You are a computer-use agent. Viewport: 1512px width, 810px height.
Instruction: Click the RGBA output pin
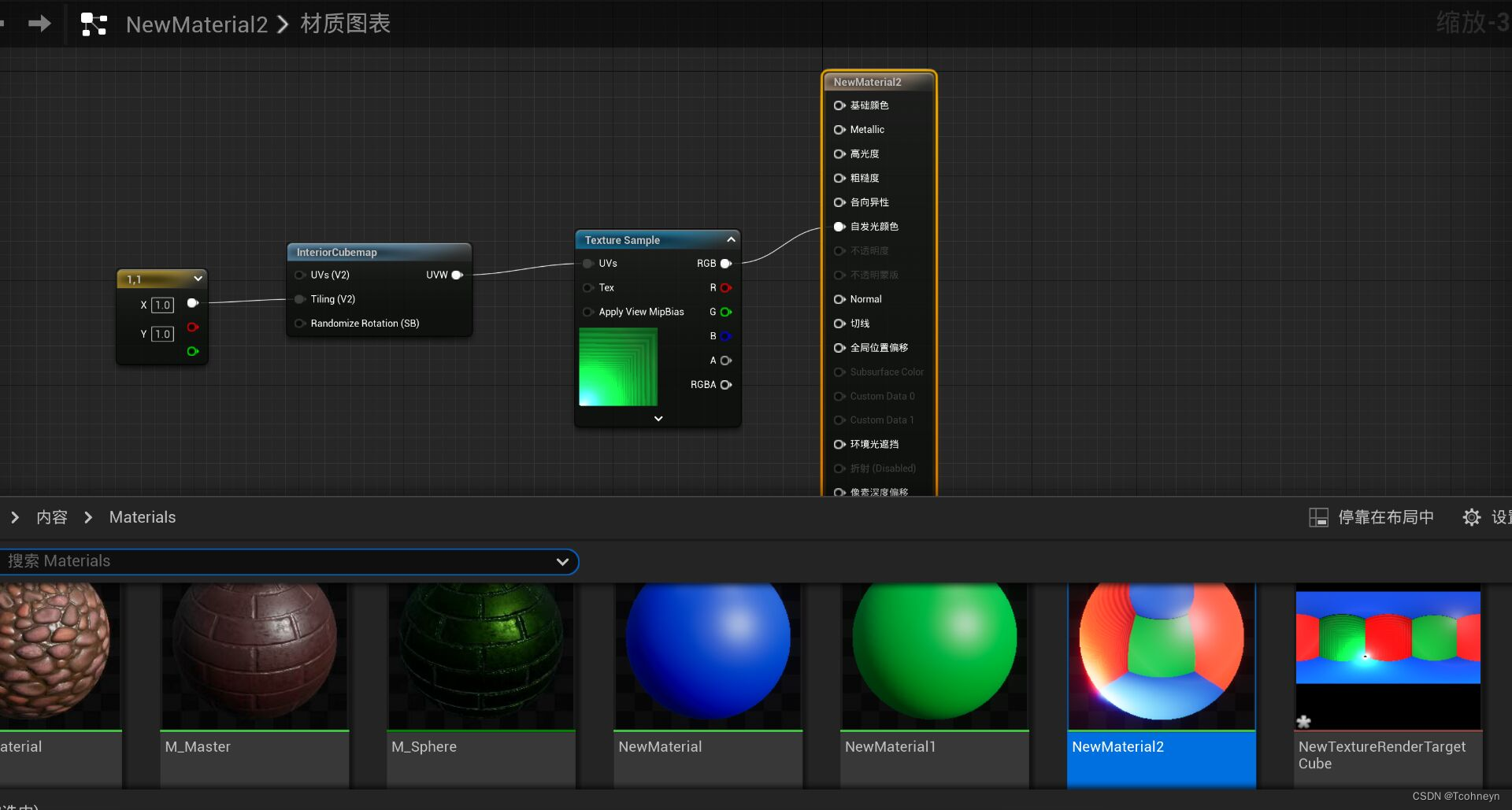pyautogui.click(x=726, y=385)
